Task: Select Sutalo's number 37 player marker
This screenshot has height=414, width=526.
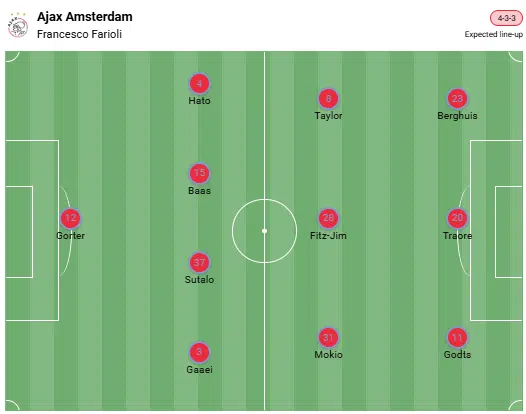Action: click(199, 262)
